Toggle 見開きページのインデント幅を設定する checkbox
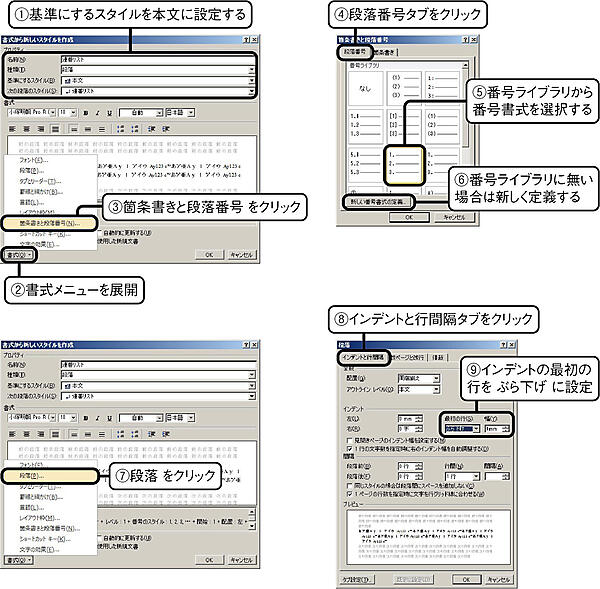 pos(349,441)
